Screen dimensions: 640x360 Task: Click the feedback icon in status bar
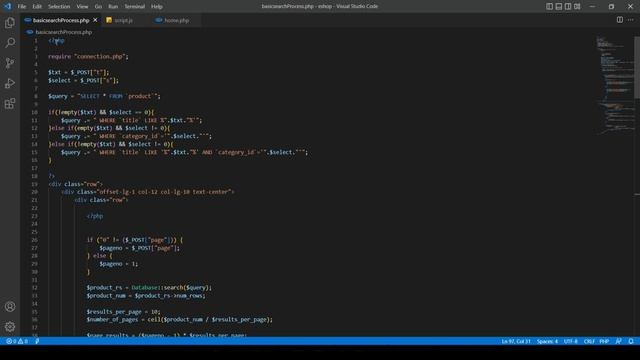[x=619, y=341]
